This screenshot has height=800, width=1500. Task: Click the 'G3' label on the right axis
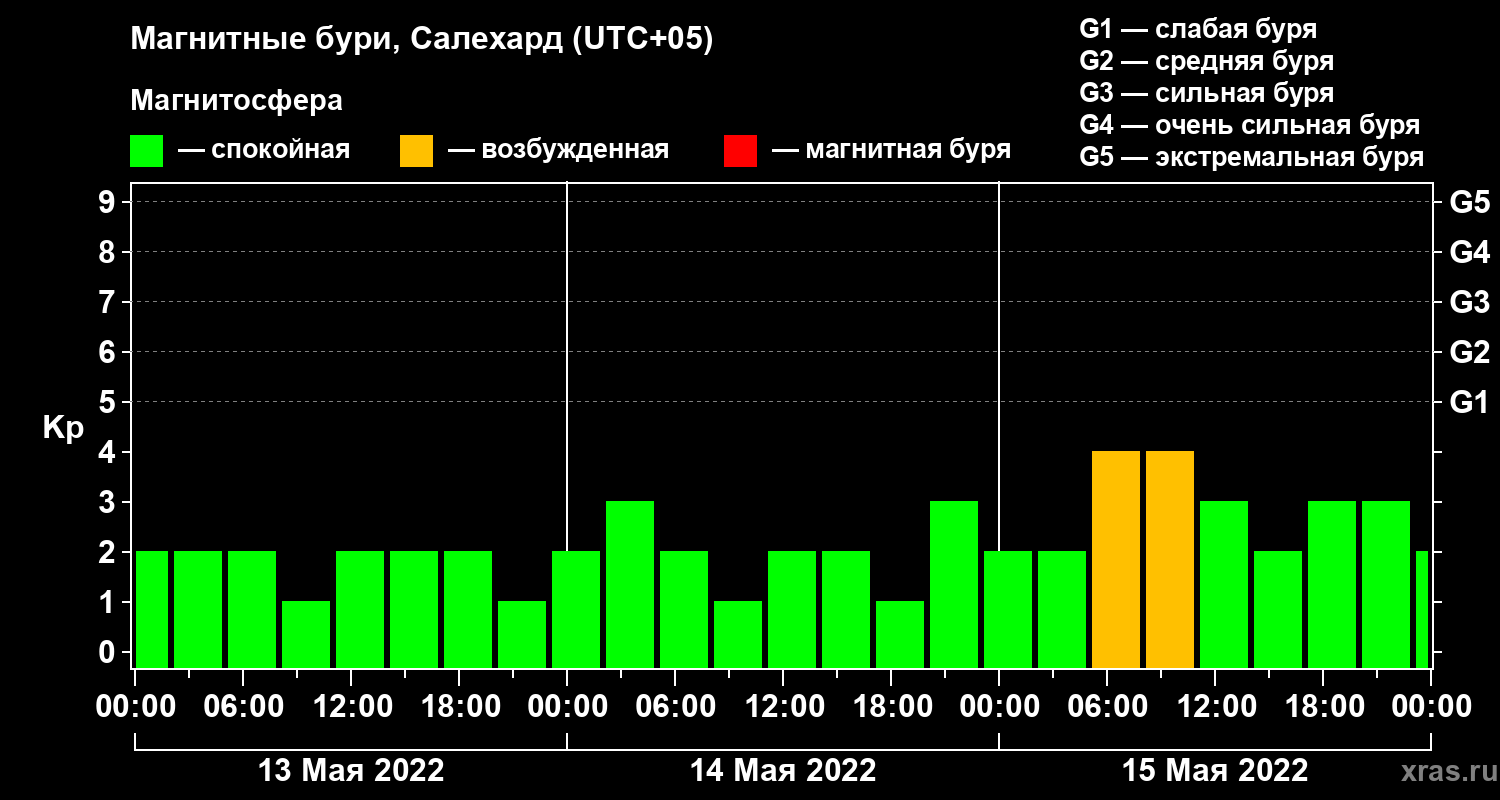[1469, 302]
